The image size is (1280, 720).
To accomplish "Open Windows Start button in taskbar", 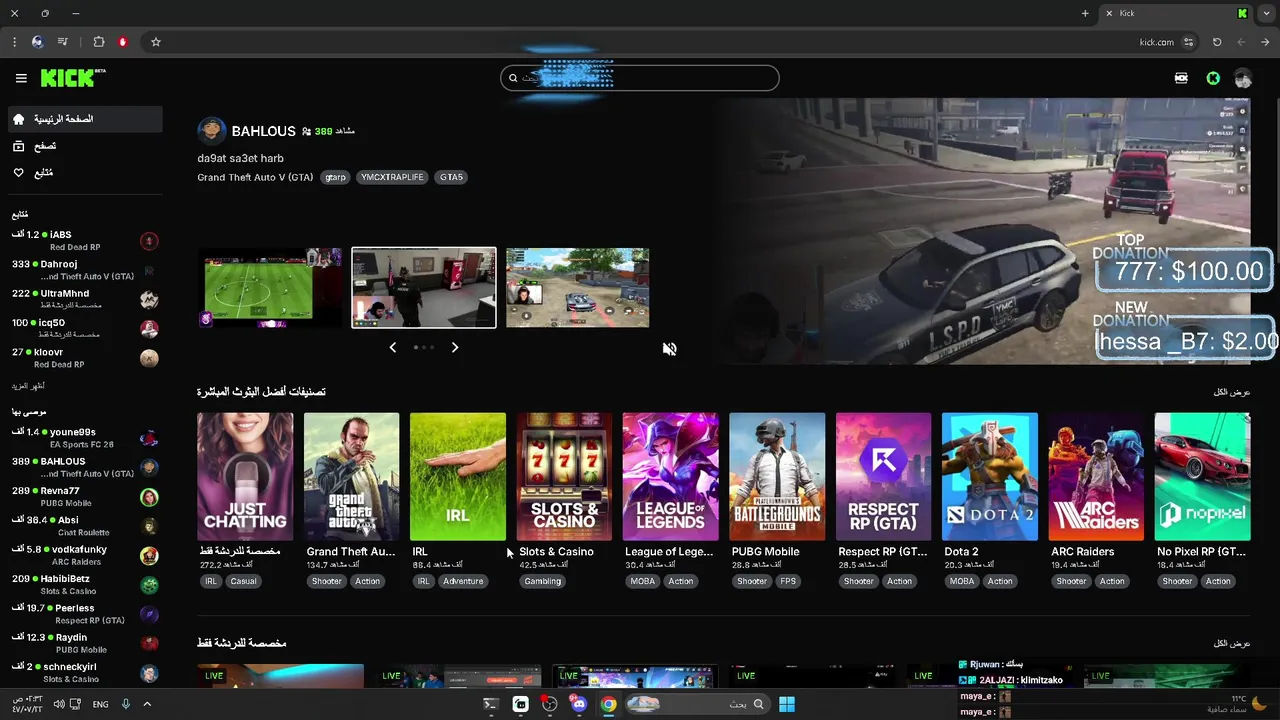I will pos(787,704).
